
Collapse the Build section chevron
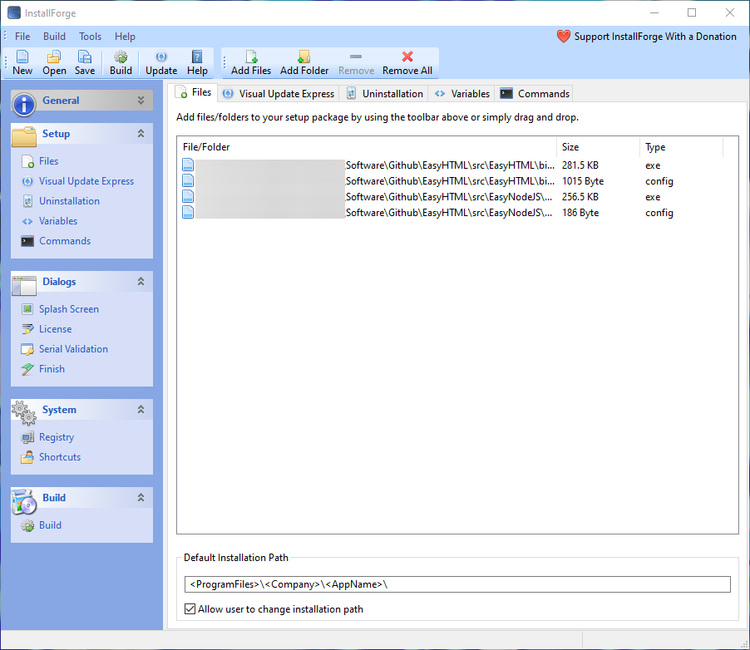[141, 497]
